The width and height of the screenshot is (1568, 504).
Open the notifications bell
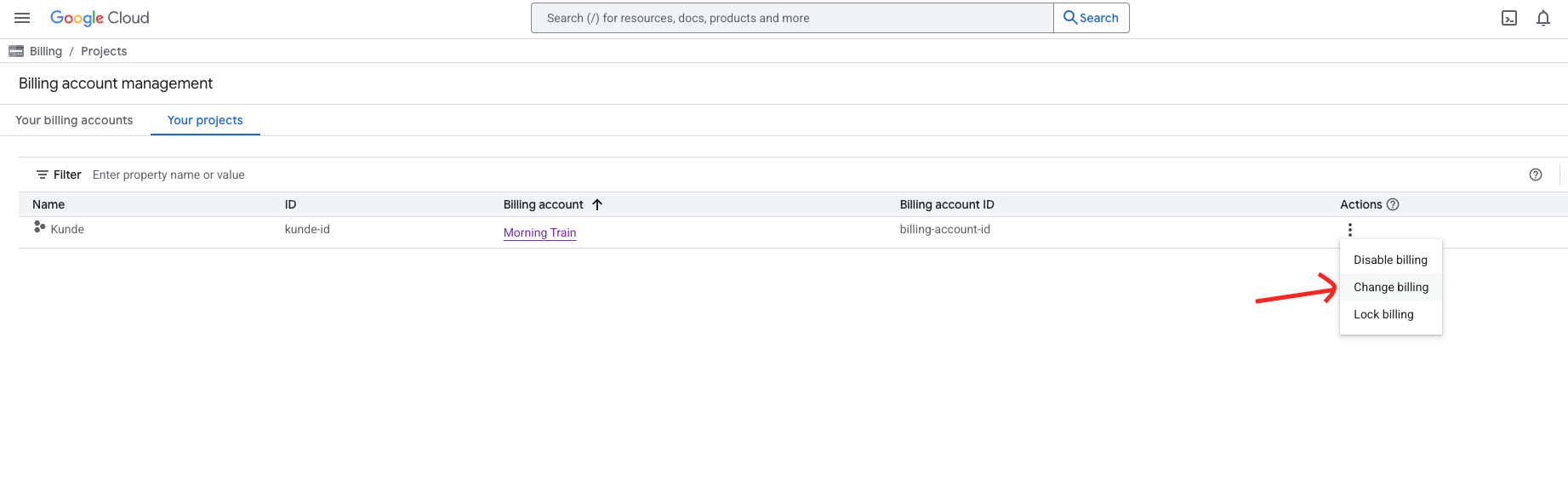(x=1542, y=18)
